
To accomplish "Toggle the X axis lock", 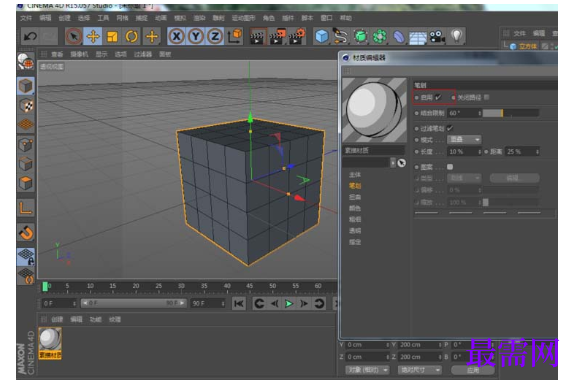I will coord(177,36).
